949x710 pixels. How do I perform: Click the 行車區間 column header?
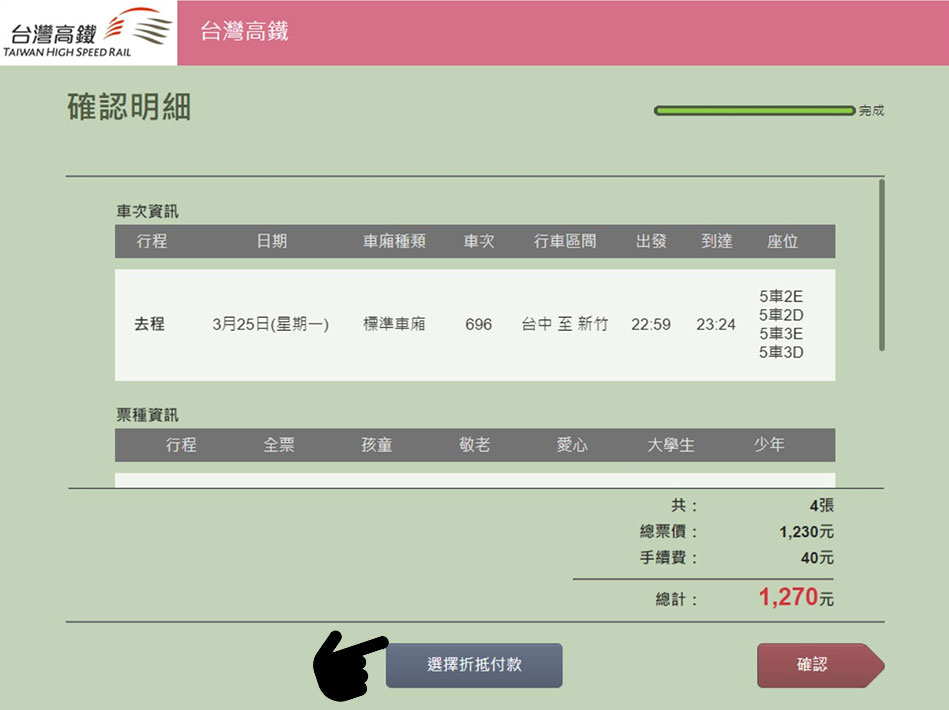pos(565,241)
